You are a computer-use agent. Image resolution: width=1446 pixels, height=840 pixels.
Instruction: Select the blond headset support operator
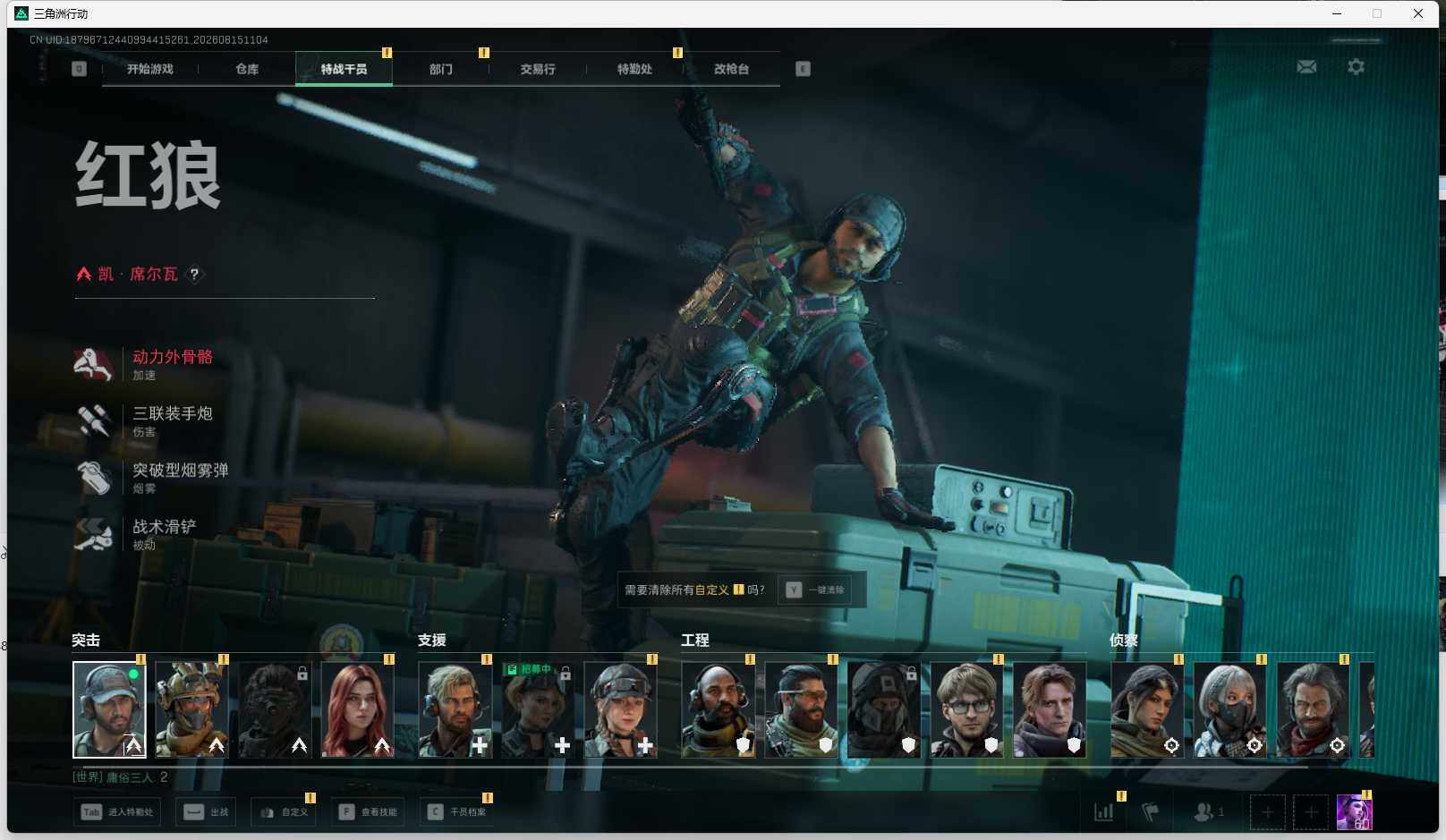coord(455,709)
